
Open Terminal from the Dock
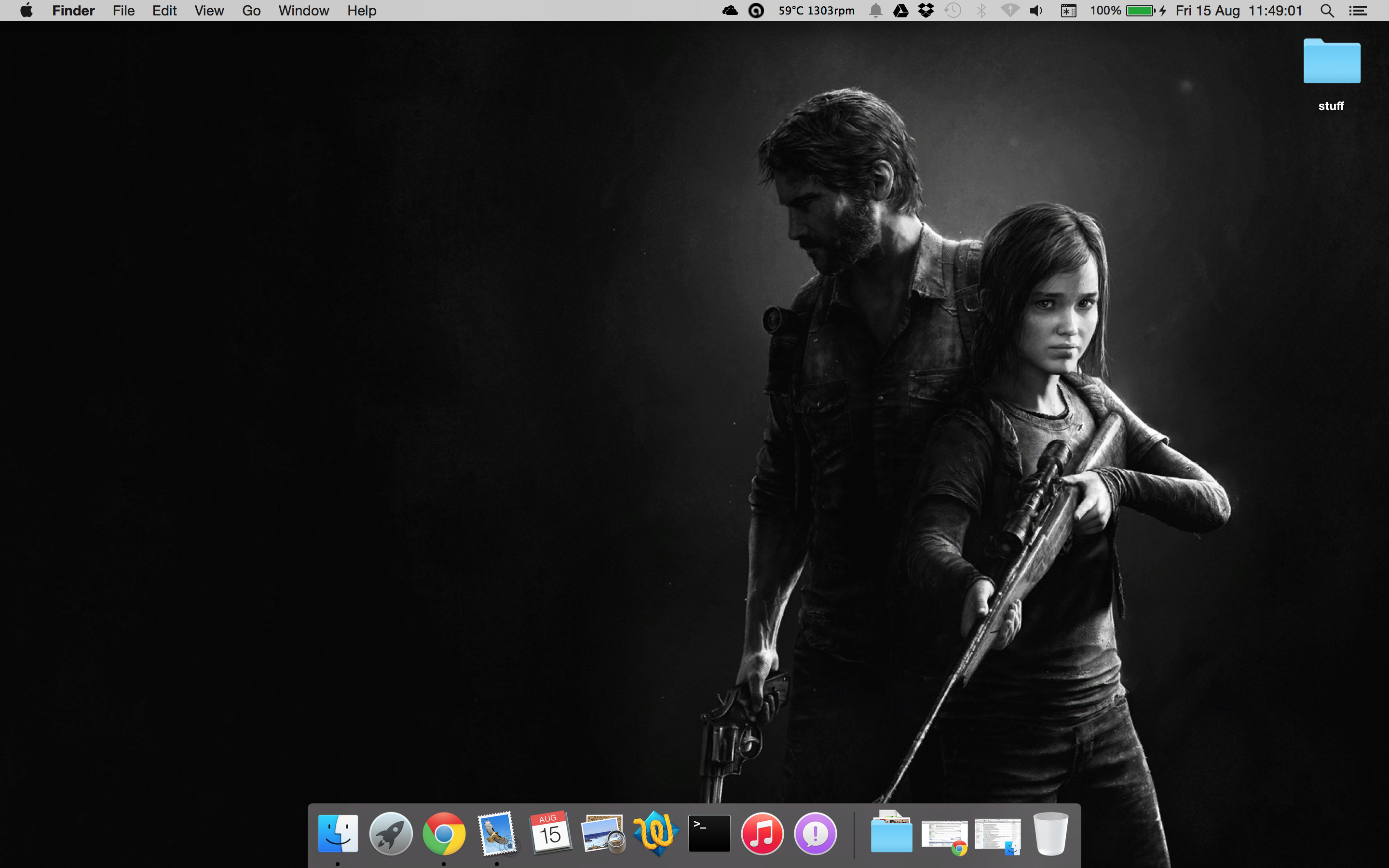pyautogui.click(x=709, y=833)
